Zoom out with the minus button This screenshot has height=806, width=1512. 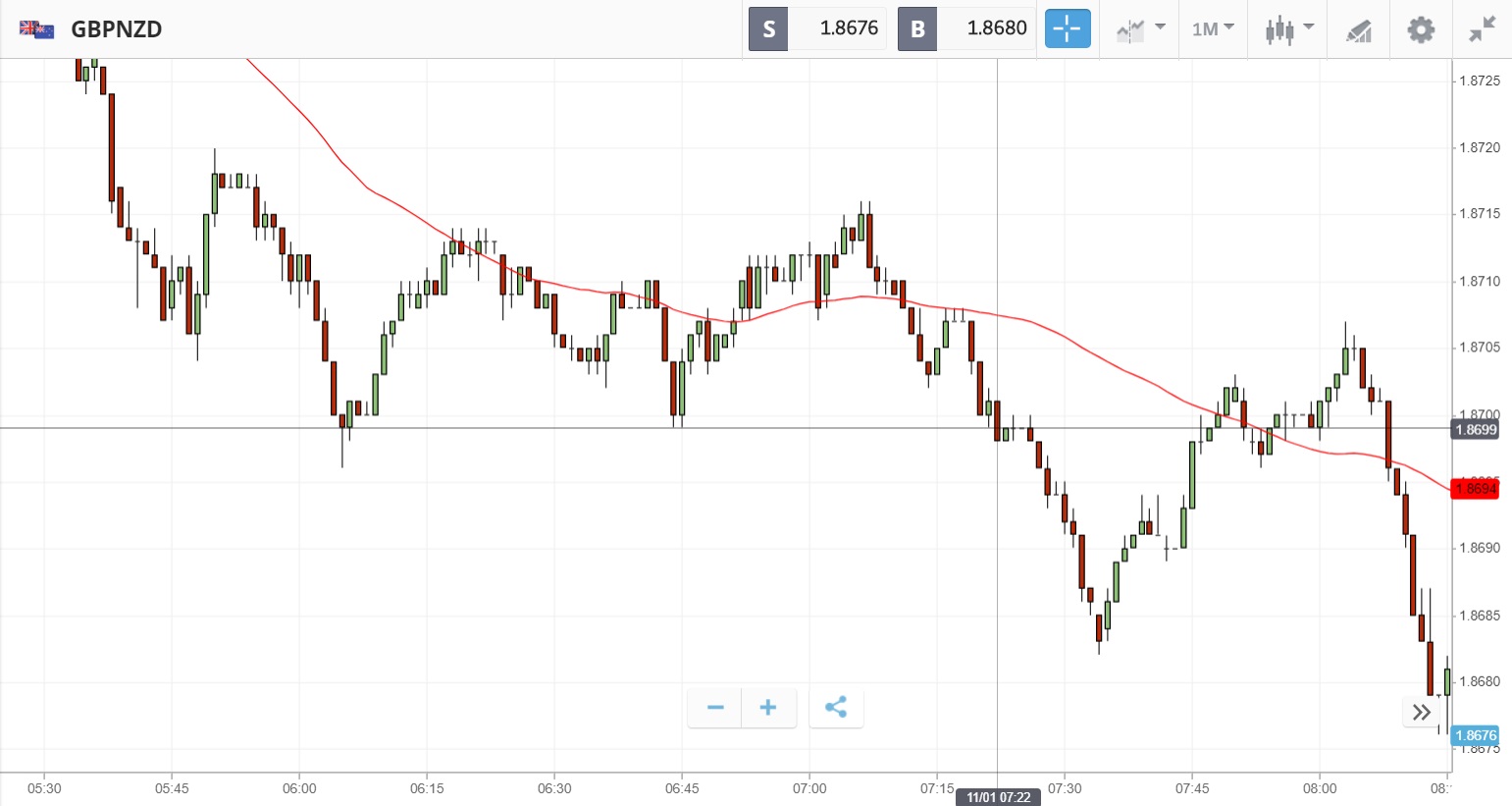[715, 708]
